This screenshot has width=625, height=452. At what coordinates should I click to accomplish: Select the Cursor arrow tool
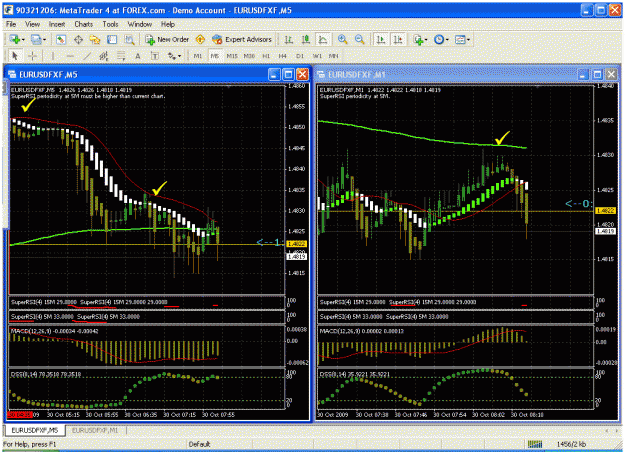[x=15, y=56]
